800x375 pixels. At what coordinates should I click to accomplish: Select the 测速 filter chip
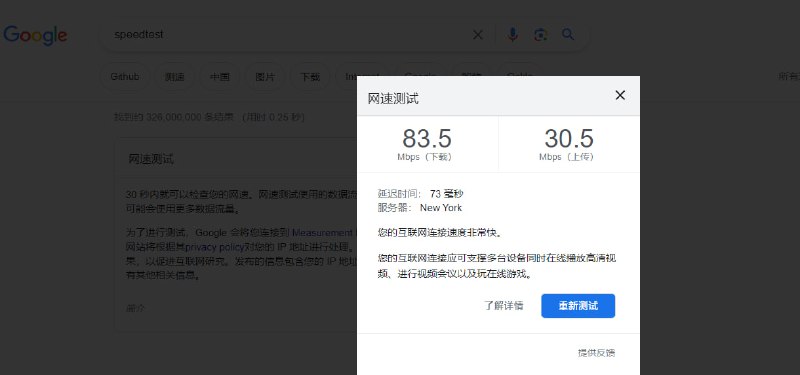pyautogui.click(x=174, y=77)
